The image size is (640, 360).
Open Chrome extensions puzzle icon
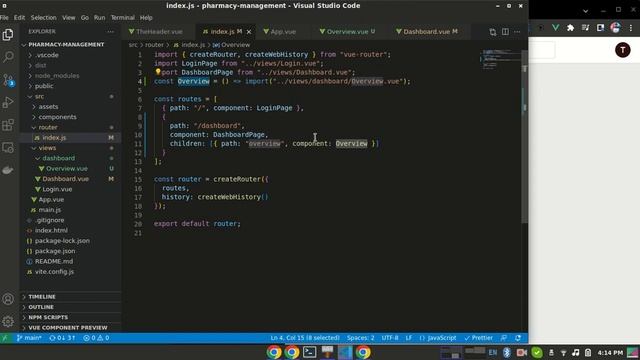(x=571, y=28)
